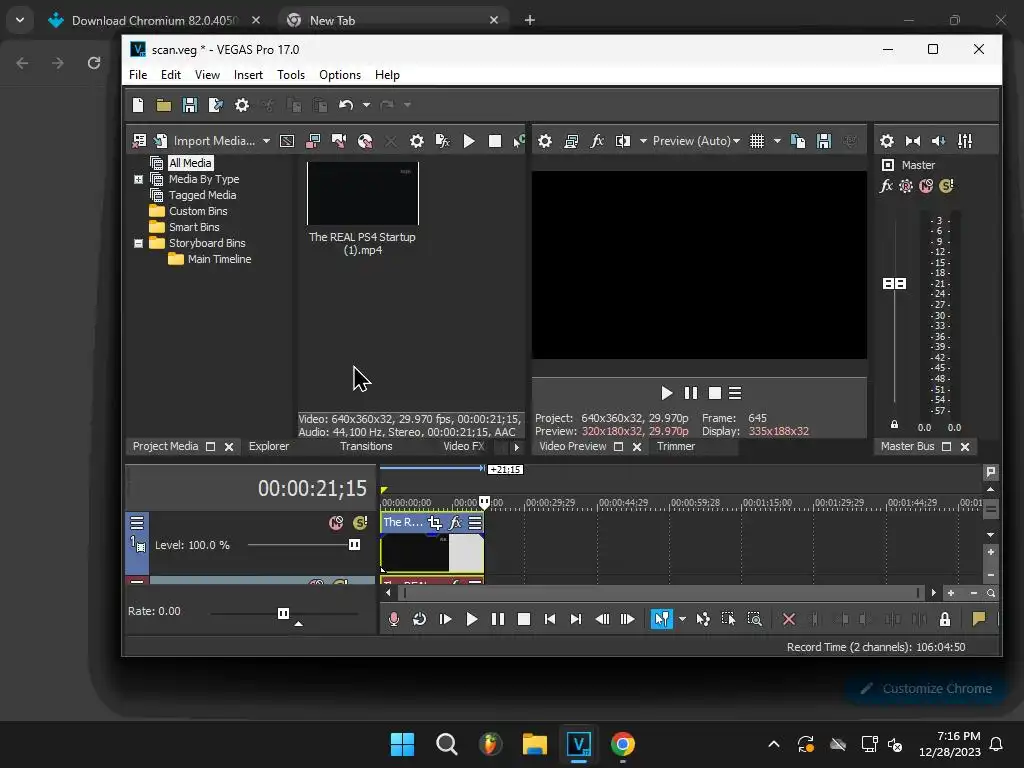Go to end of timeline button

(575, 619)
